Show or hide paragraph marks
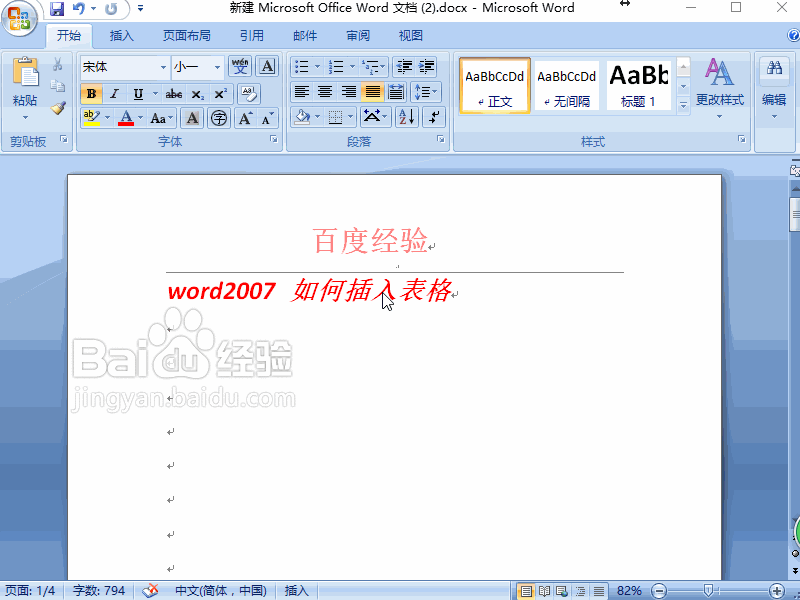 434,117
